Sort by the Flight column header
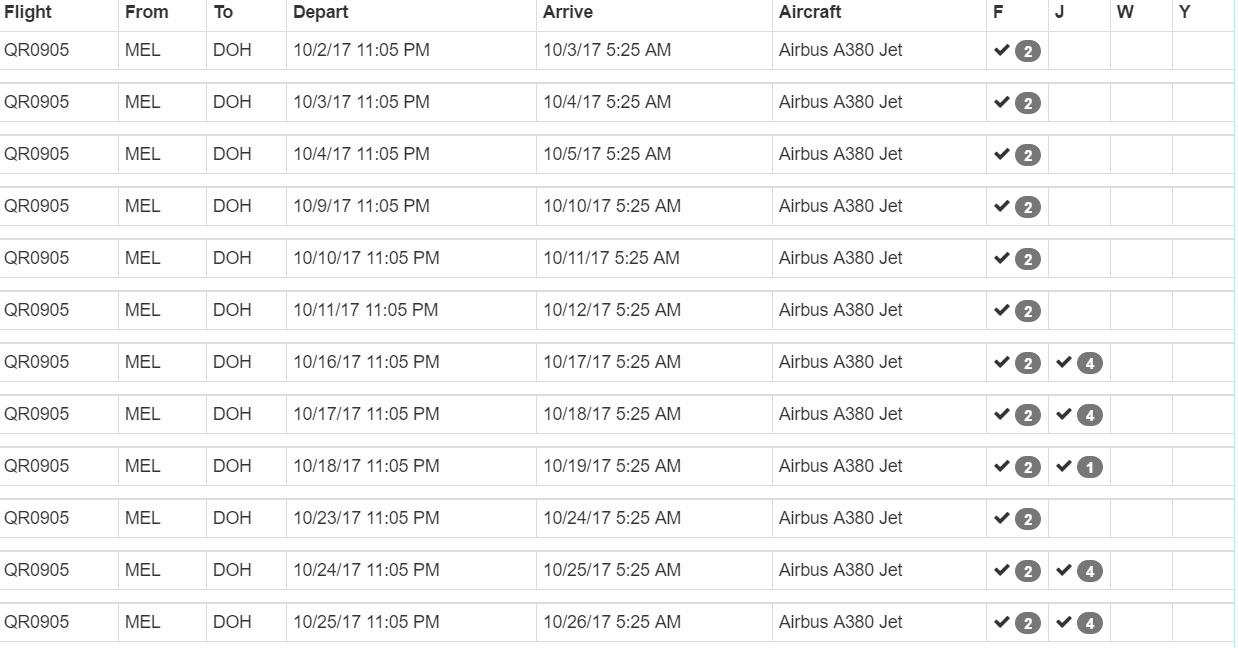1239x648 pixels. (x=28, y=12)
